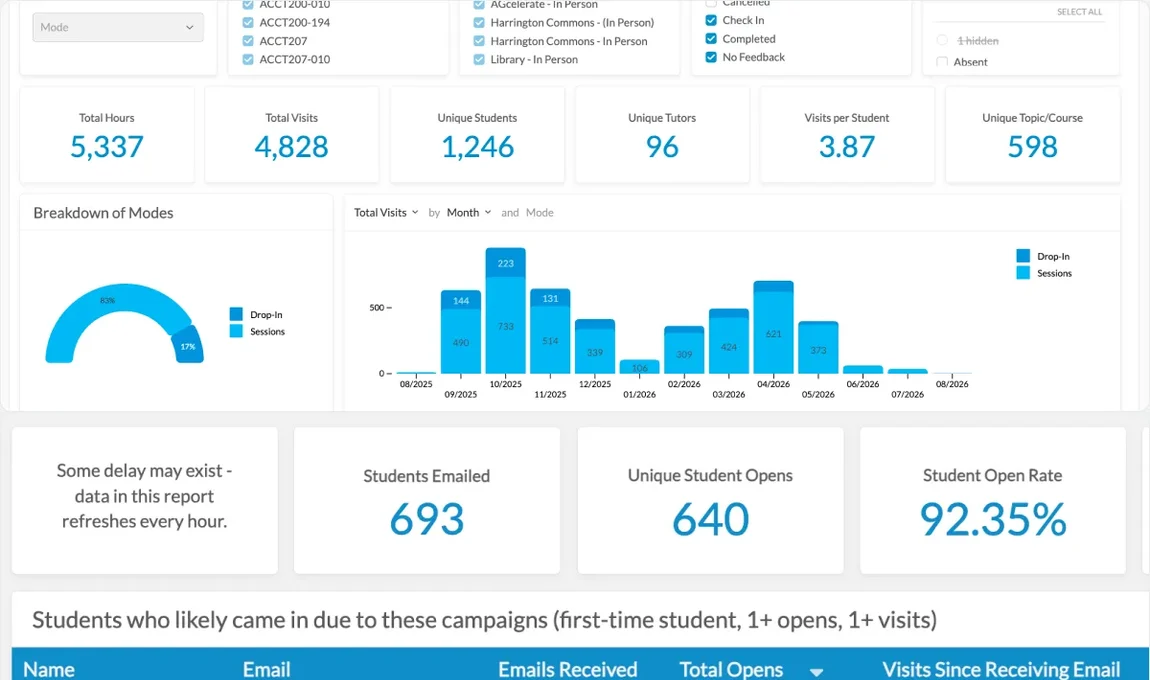Click the Total Hours 5,337 card
The width and height of the screenshot is (1150, 680).
107,135
